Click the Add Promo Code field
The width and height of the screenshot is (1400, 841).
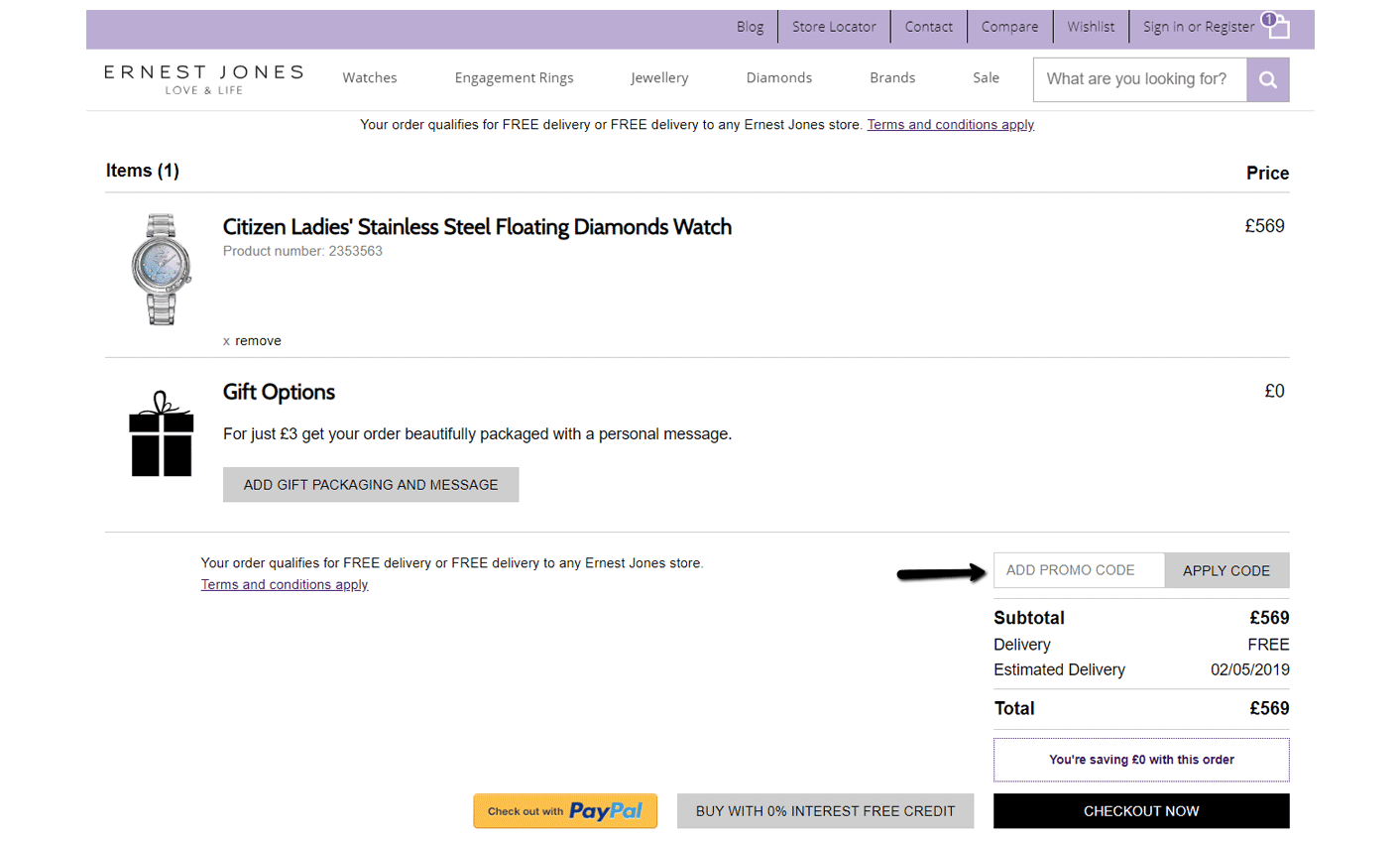(x=1079, y=570)
